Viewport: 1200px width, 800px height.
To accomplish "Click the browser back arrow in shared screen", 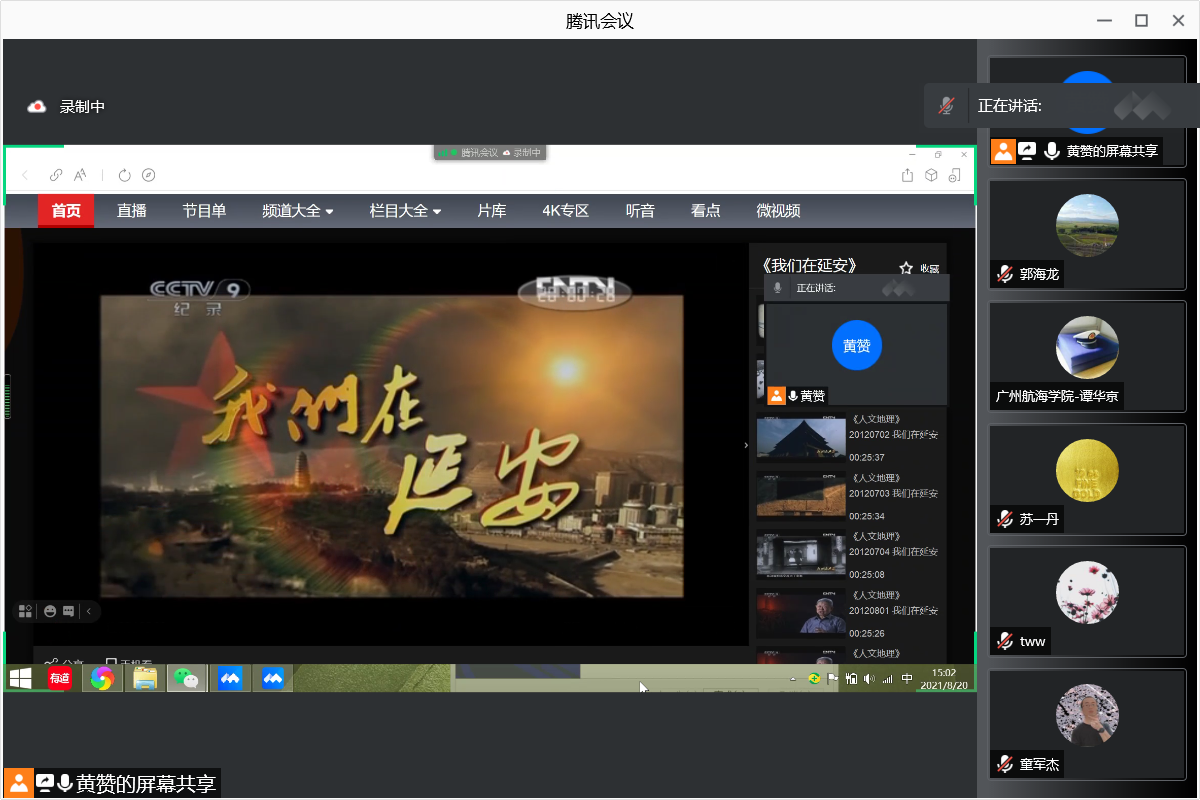I will [x=25, y=175].
